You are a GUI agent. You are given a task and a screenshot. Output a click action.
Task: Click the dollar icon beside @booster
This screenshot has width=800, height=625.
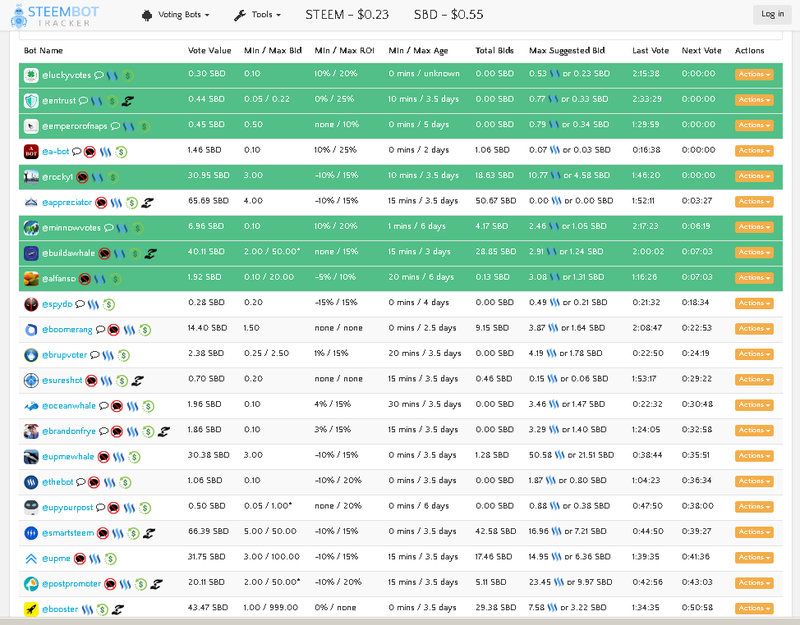point(103,609)
